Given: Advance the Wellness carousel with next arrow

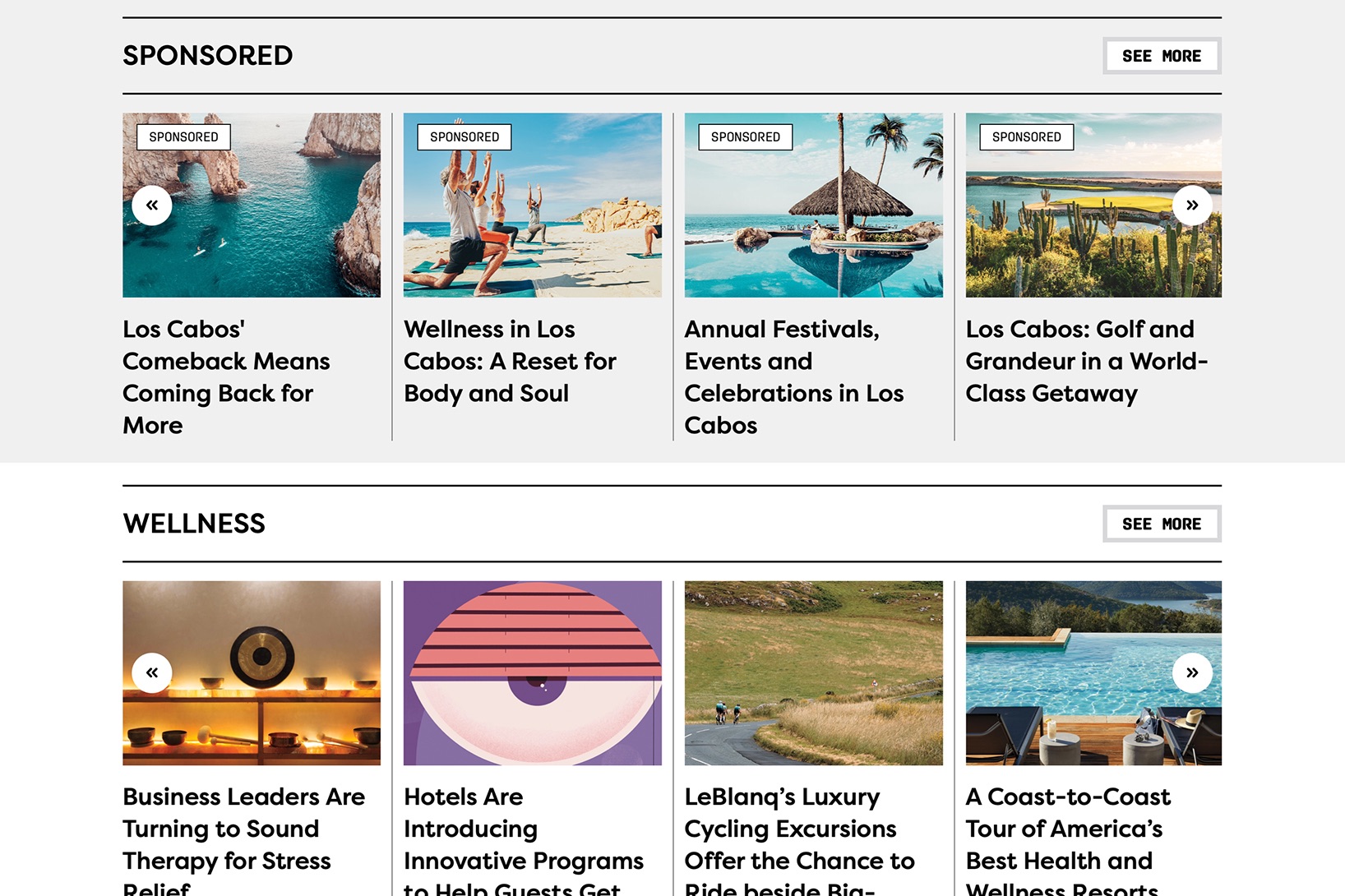Looking at the screenshot, I should tap(1192, 673).
